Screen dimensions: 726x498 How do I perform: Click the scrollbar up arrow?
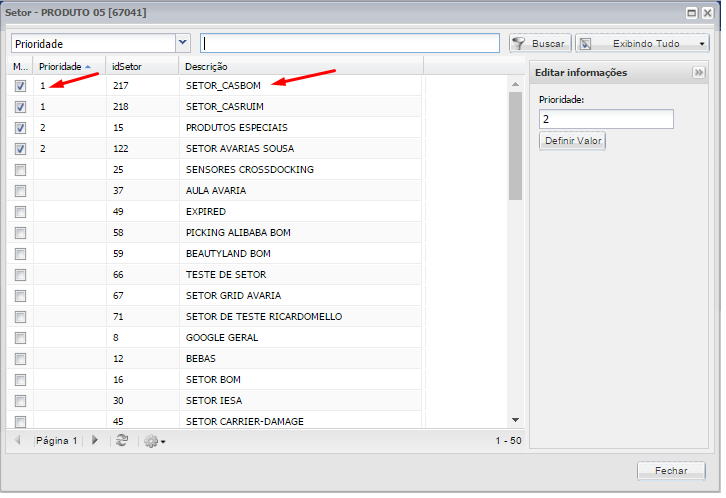point(515,84)
